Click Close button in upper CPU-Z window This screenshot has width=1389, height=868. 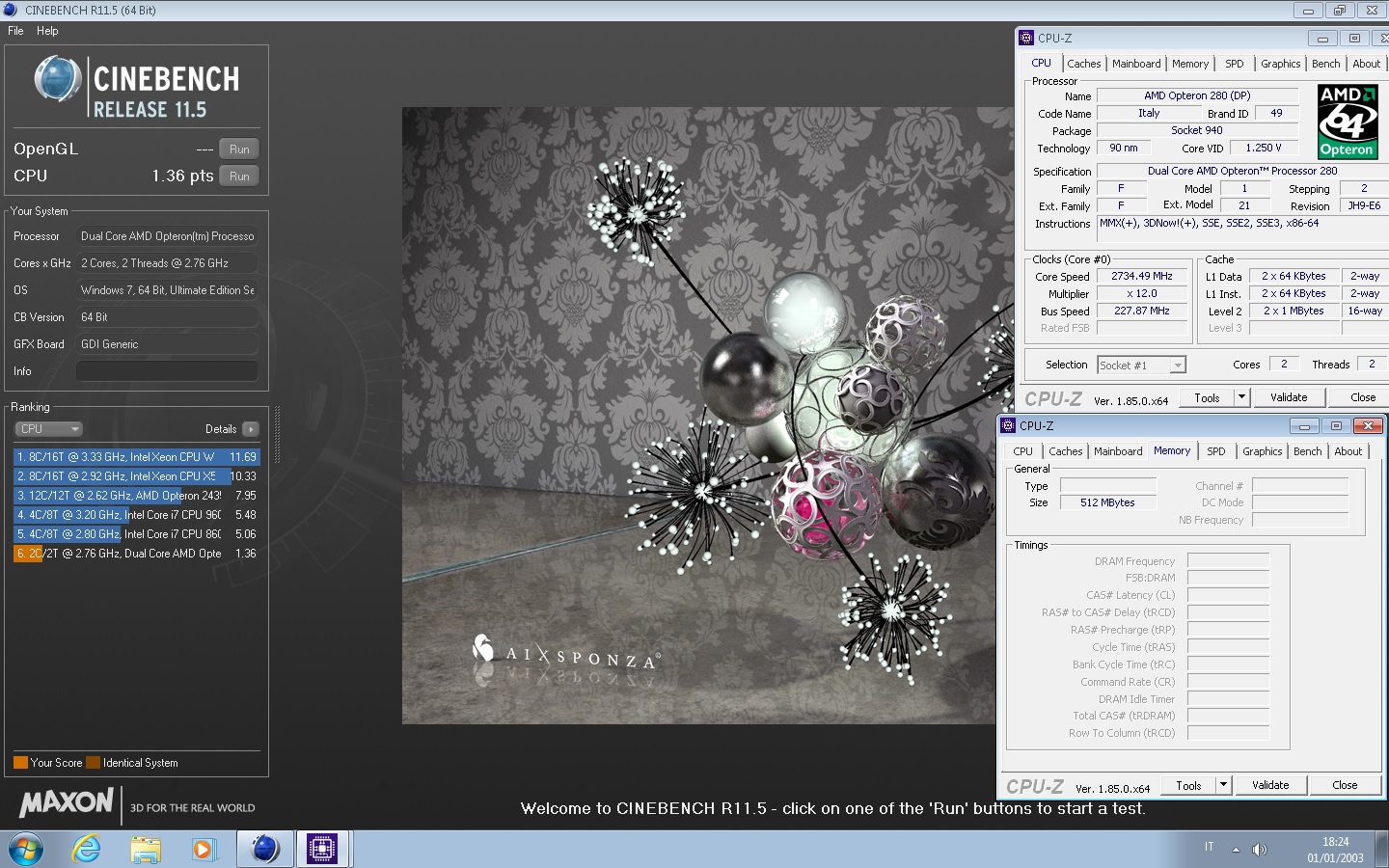pos(1361,397)
